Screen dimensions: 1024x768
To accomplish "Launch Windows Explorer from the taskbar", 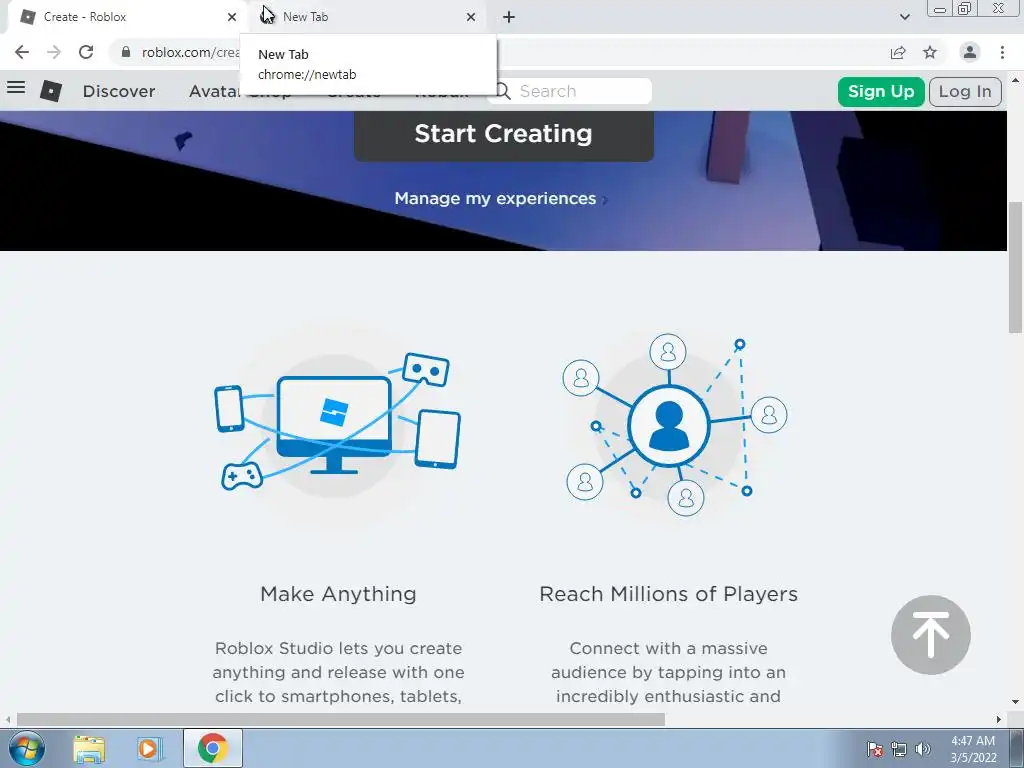I will 89,748.
